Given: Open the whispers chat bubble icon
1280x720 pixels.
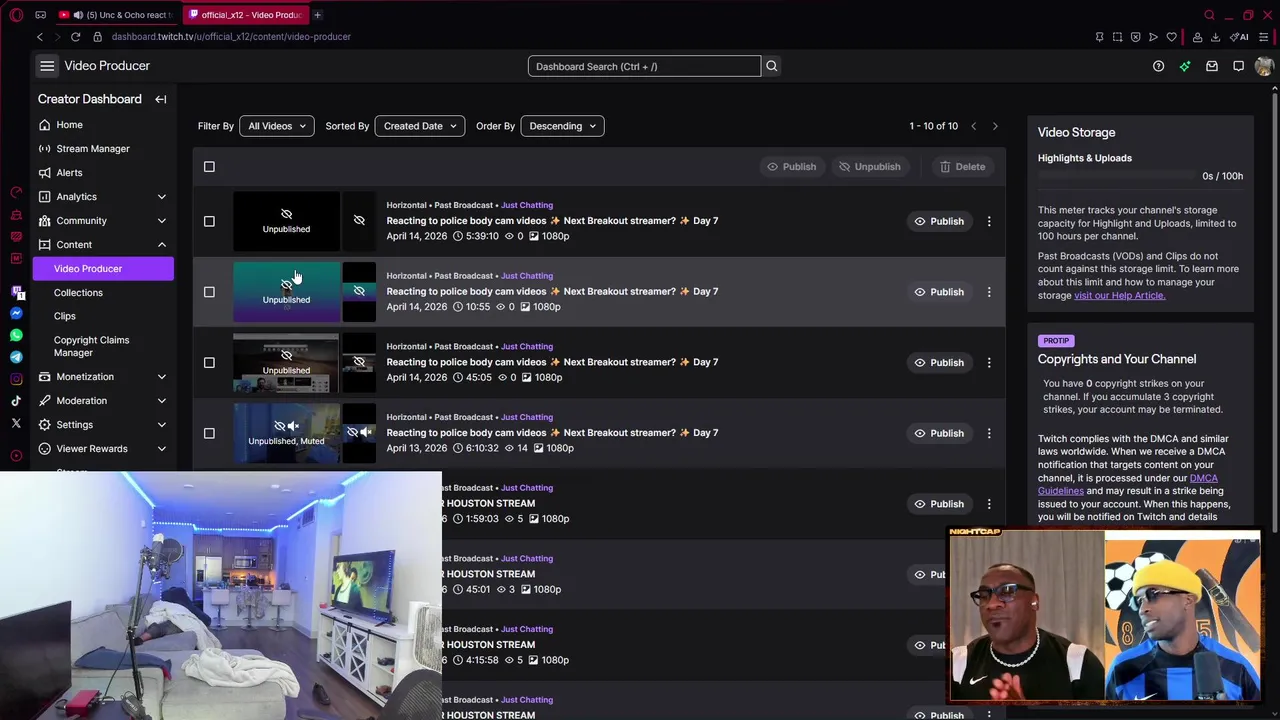Looking at the screenshot, I should click(x=1238, y=66).
